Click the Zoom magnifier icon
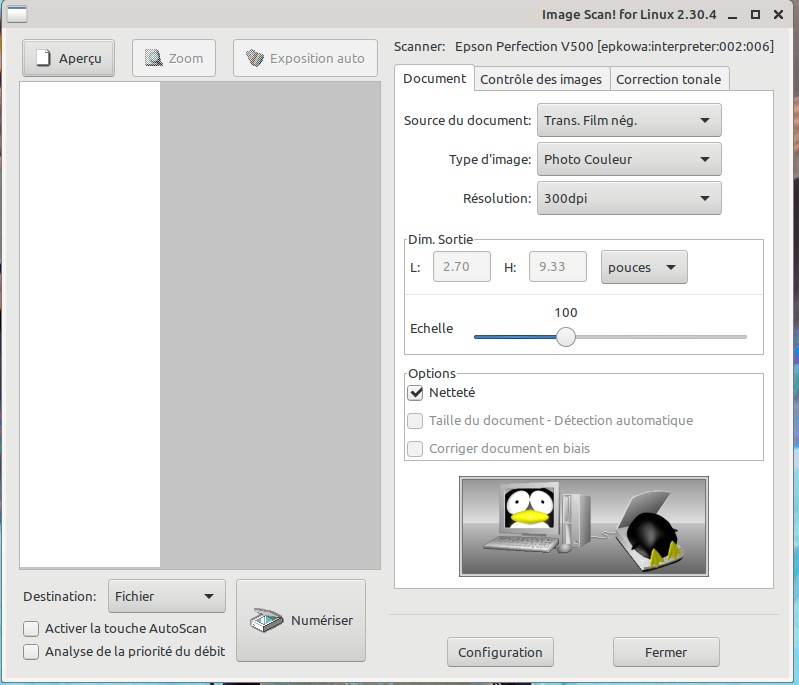Viewport: 799px width, 685px height. pos(153,58)
